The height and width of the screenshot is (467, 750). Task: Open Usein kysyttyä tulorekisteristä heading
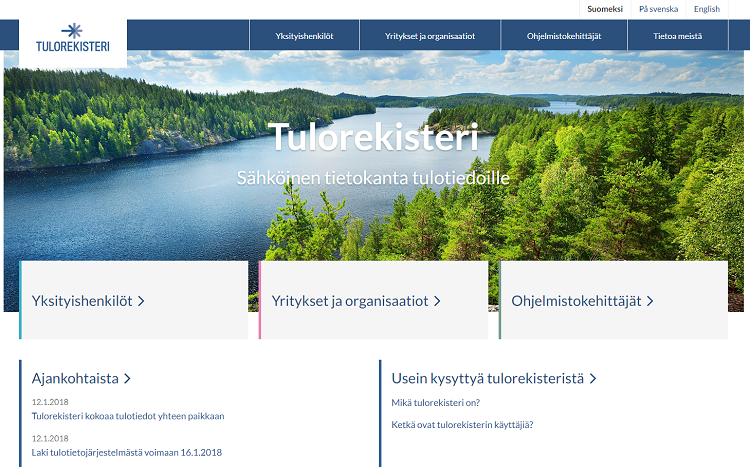(487, 378)
